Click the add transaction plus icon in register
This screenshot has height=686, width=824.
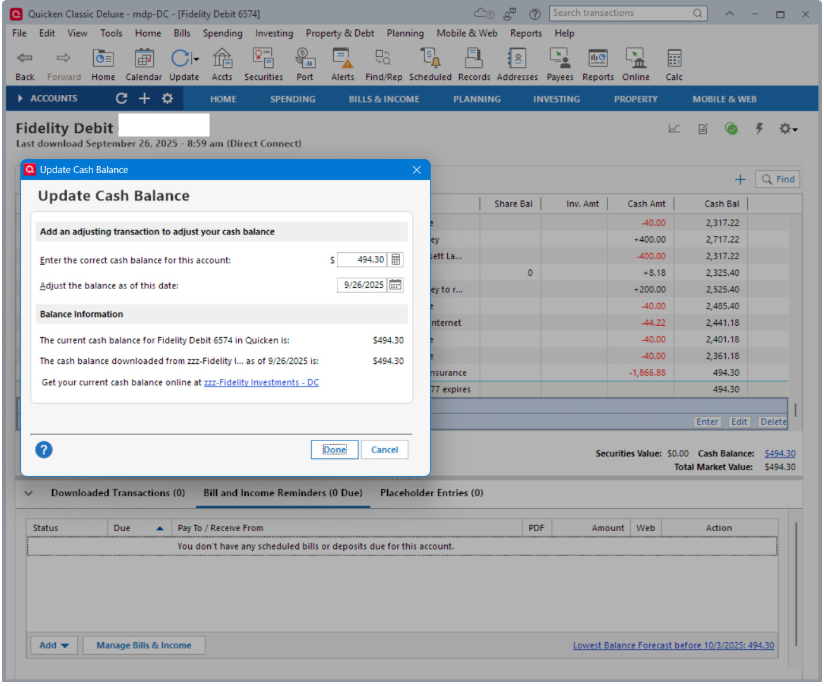pos(740,180)
